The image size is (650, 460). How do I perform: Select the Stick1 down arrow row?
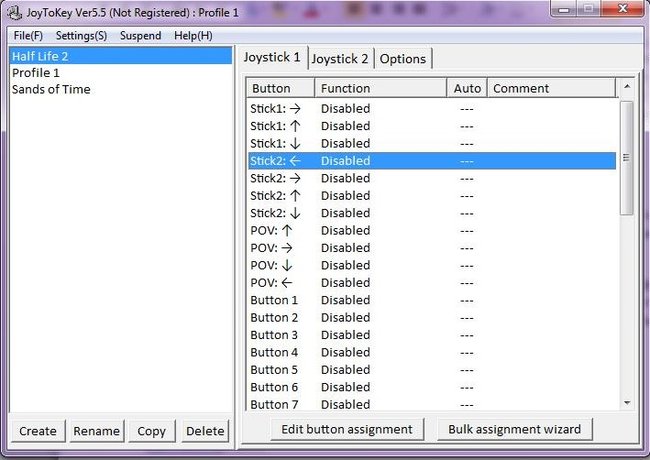tap(432, 143)
